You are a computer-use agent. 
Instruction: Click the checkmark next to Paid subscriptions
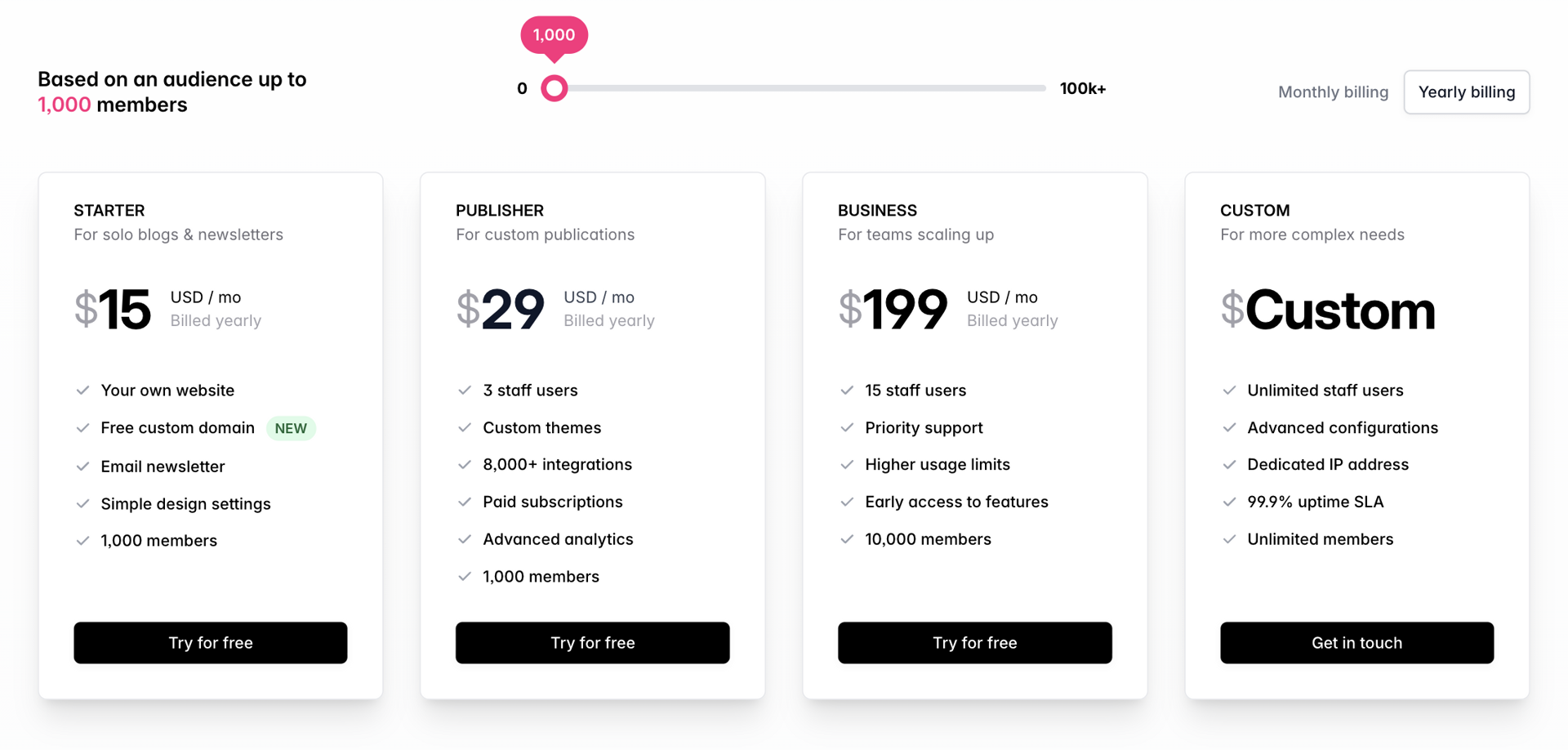click(x=465, y=502)
